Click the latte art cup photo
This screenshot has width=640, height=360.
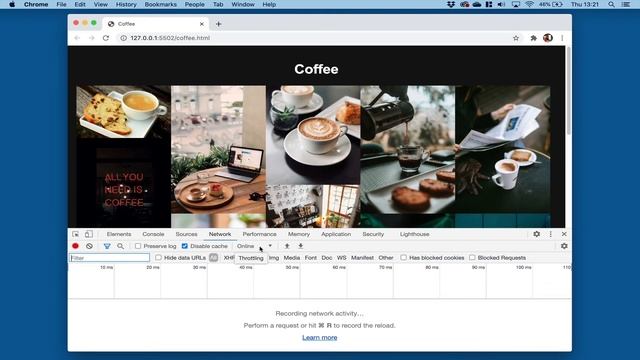tap(313, 135)
